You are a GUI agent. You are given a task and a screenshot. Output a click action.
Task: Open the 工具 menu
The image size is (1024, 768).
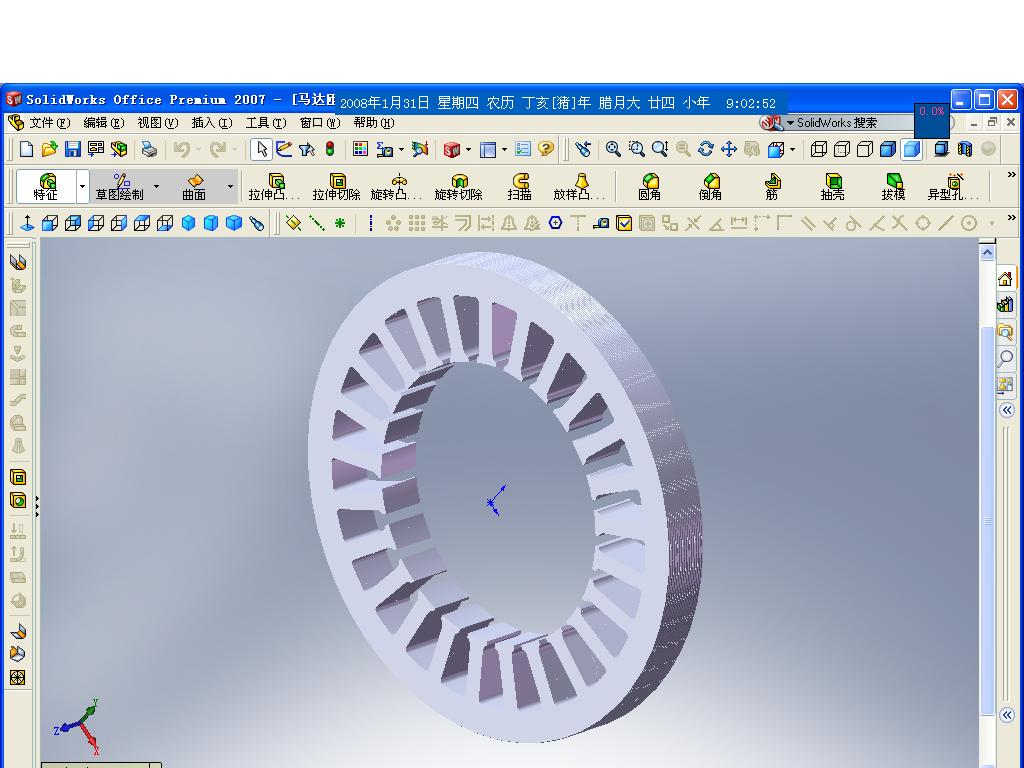(x=264, y=122)
